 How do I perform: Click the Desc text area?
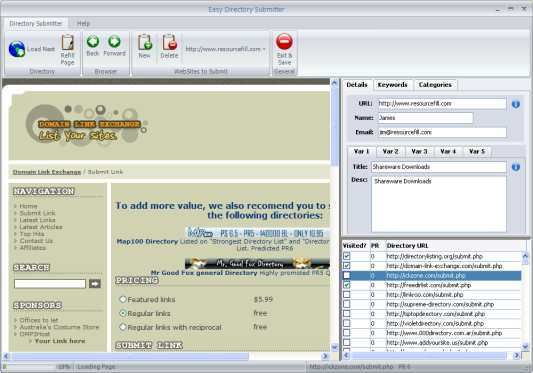(x=439, y=204)
